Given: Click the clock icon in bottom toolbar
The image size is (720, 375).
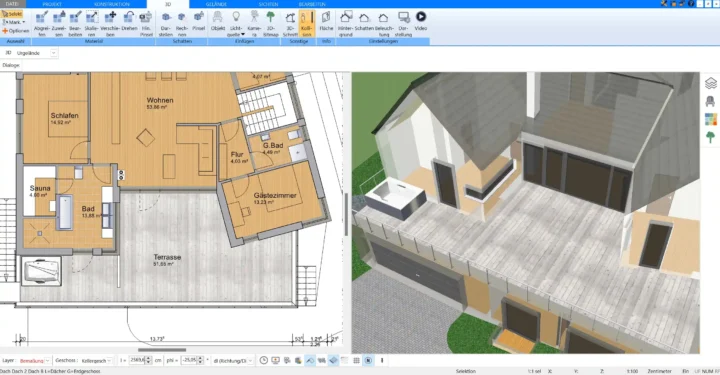Looking at the screenshot, I should pos(264,361).
